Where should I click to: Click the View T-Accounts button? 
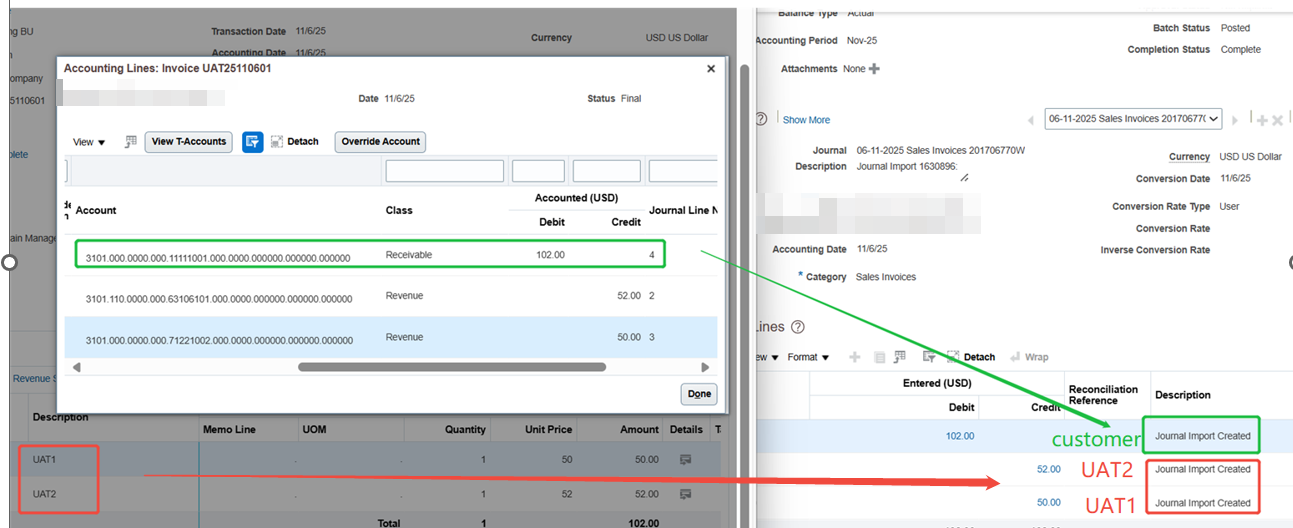tap(189, 142)
